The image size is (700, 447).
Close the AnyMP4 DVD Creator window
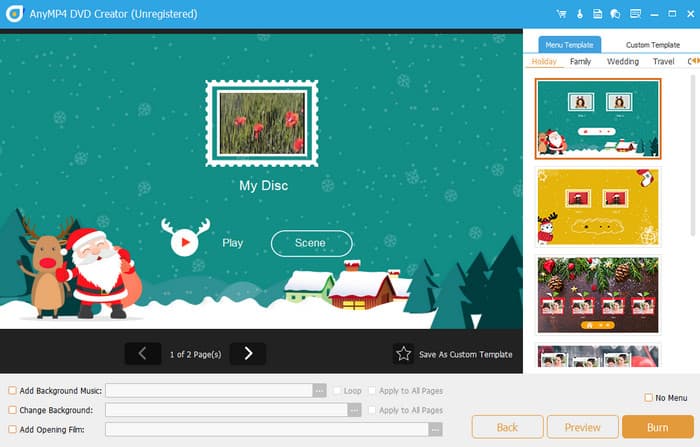point(690,14)
